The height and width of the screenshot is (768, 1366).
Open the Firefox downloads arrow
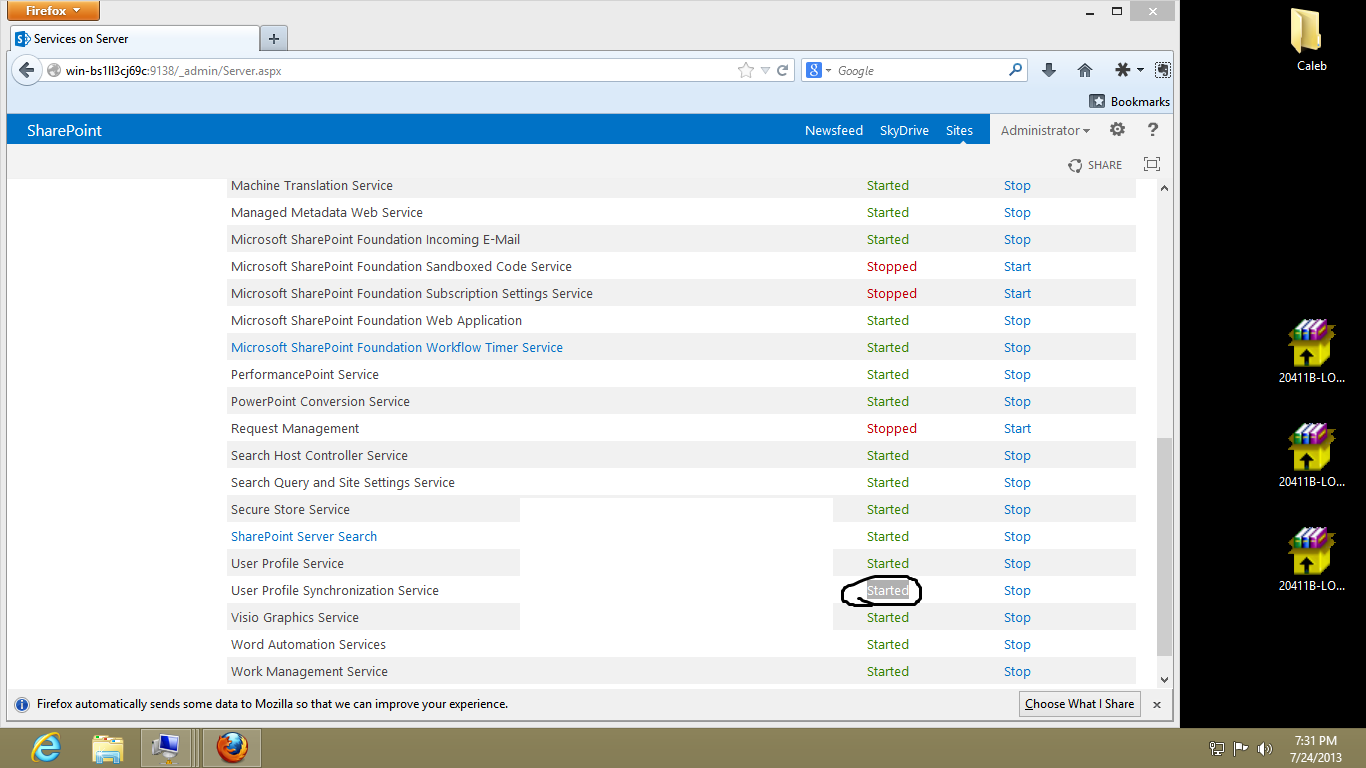1049,70
